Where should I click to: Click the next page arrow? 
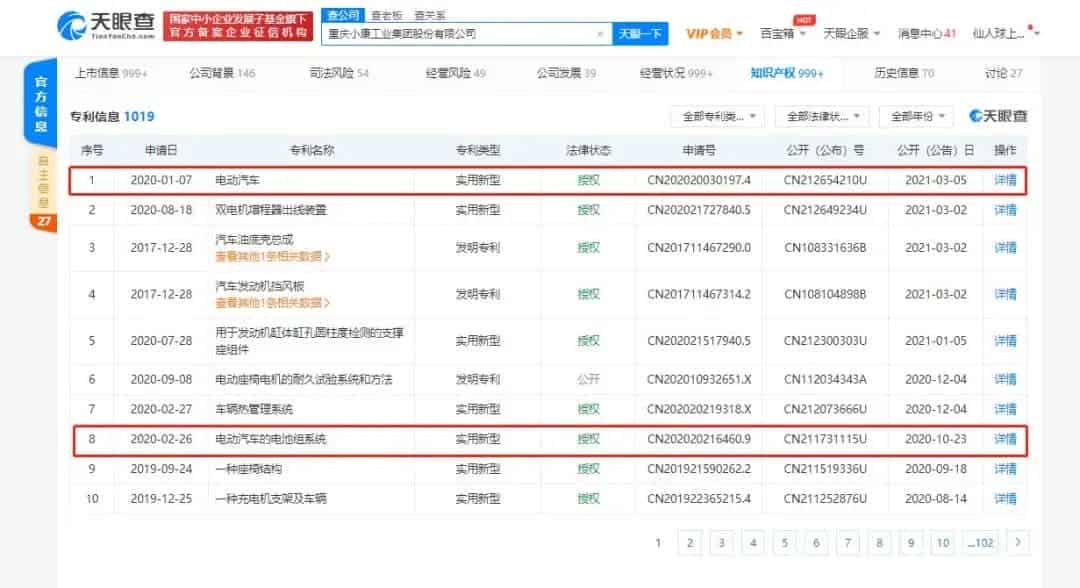pyautogui.click(x=1018, y=543)
